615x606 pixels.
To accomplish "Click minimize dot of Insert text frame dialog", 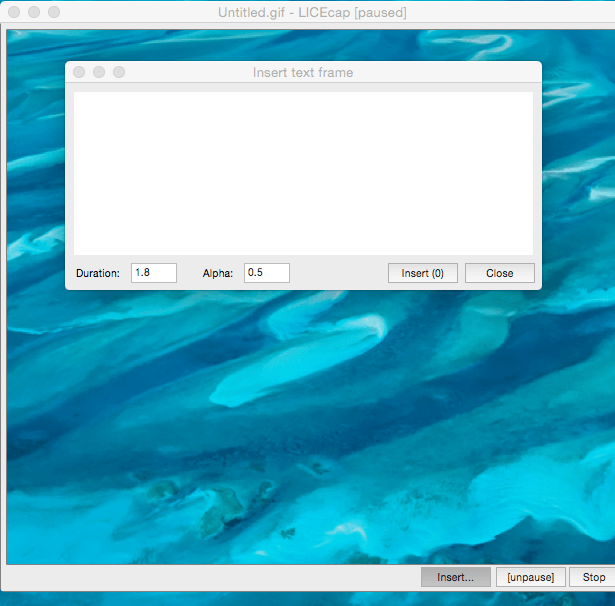I will pos(99,72).
